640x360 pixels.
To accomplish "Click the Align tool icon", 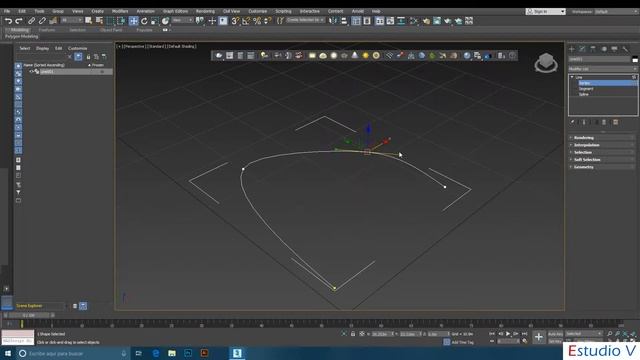I will (x=344, y=21).
